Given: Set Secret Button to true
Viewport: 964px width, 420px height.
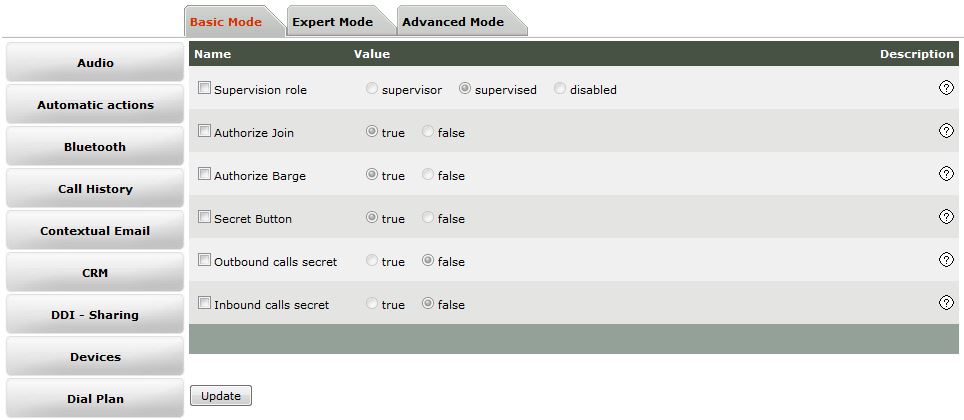Looking at the screenshot, I should pyautogui.click(x=371, y=218).
